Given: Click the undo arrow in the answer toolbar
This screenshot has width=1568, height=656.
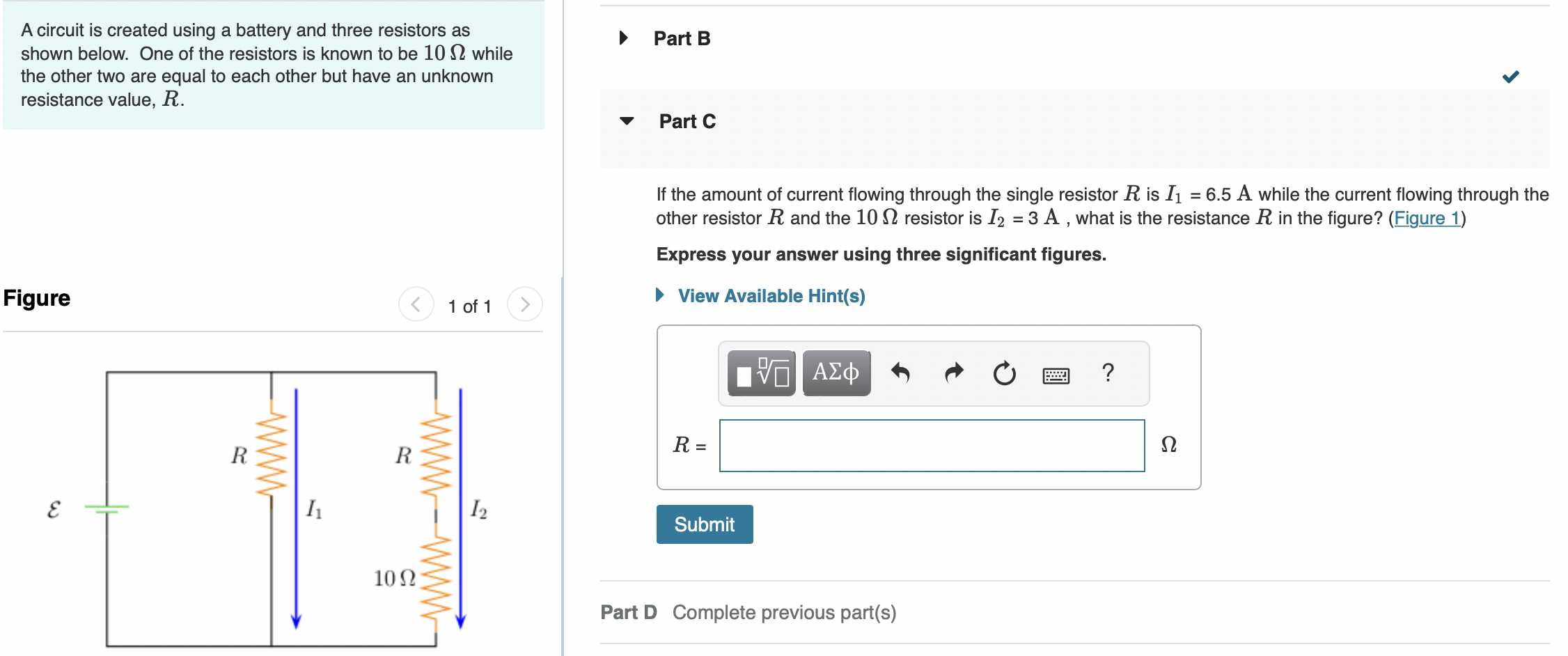Looking at the screenshot, I should [900, 373].
